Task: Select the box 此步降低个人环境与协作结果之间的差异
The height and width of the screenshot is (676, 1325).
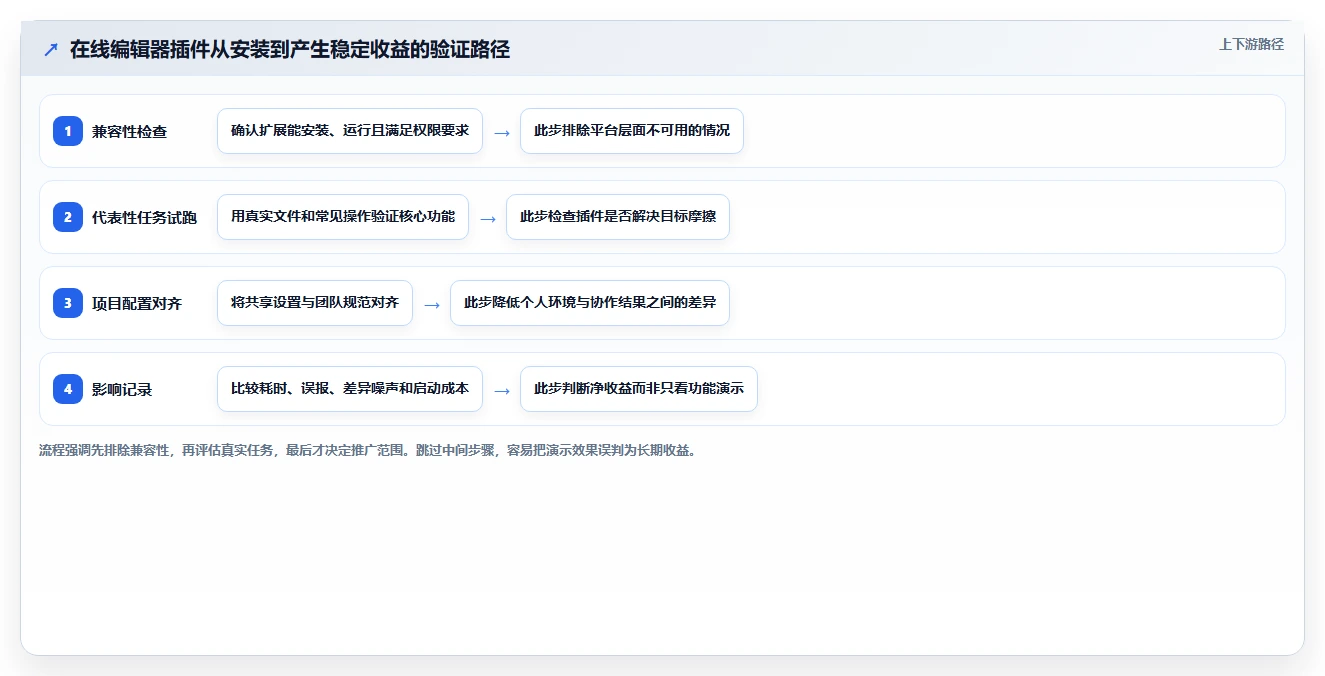Action: pos(590,303)
